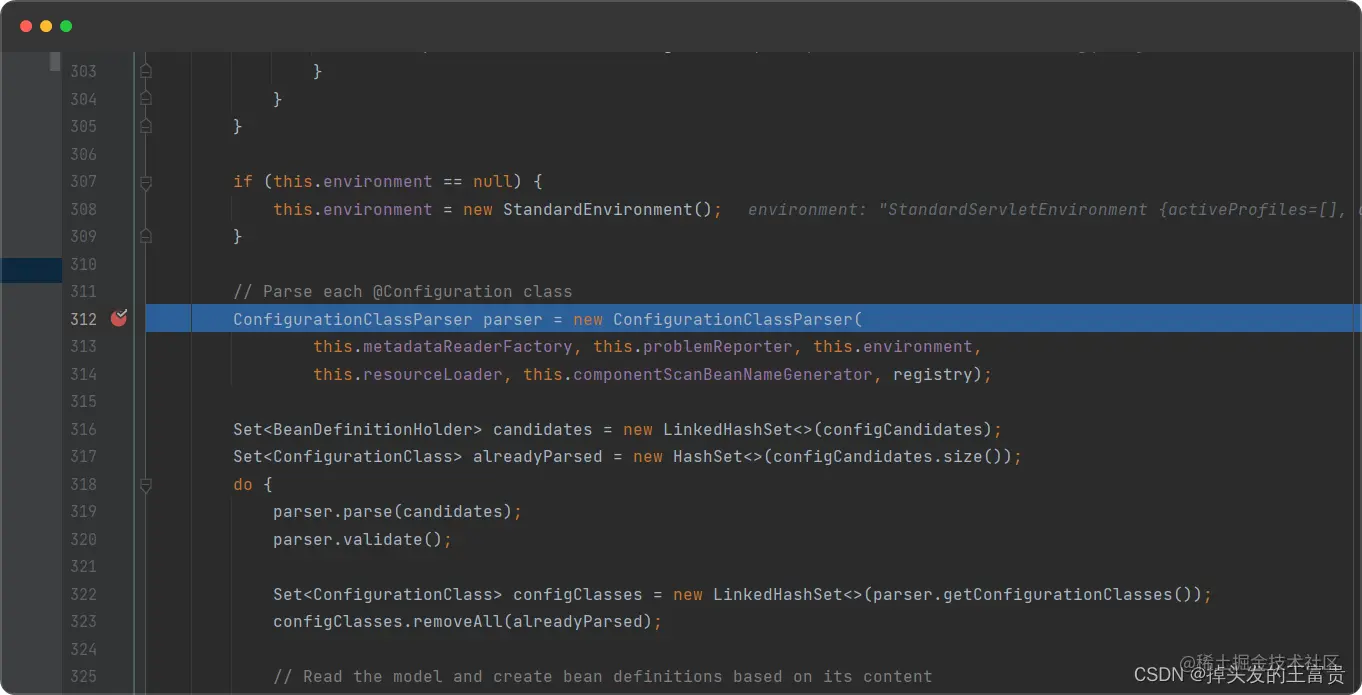Click Set<ConfigurationClass> on line 317
The width and height of the screenshot is (1362, 695).
click(x=348, y=456)
